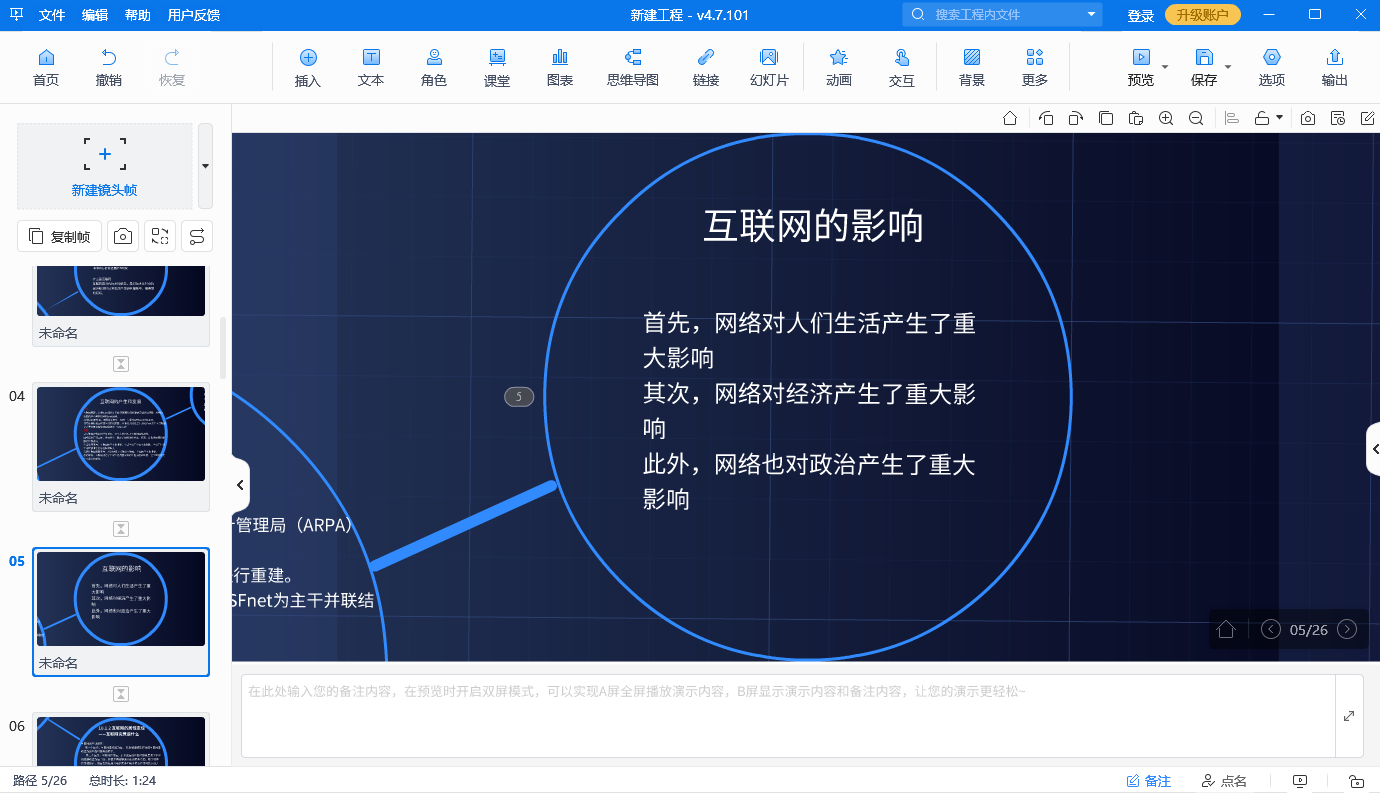Viewport: 1380px width, 793px height.
Task: Click camera icon beside 复制帧
Action: [122, 236]
